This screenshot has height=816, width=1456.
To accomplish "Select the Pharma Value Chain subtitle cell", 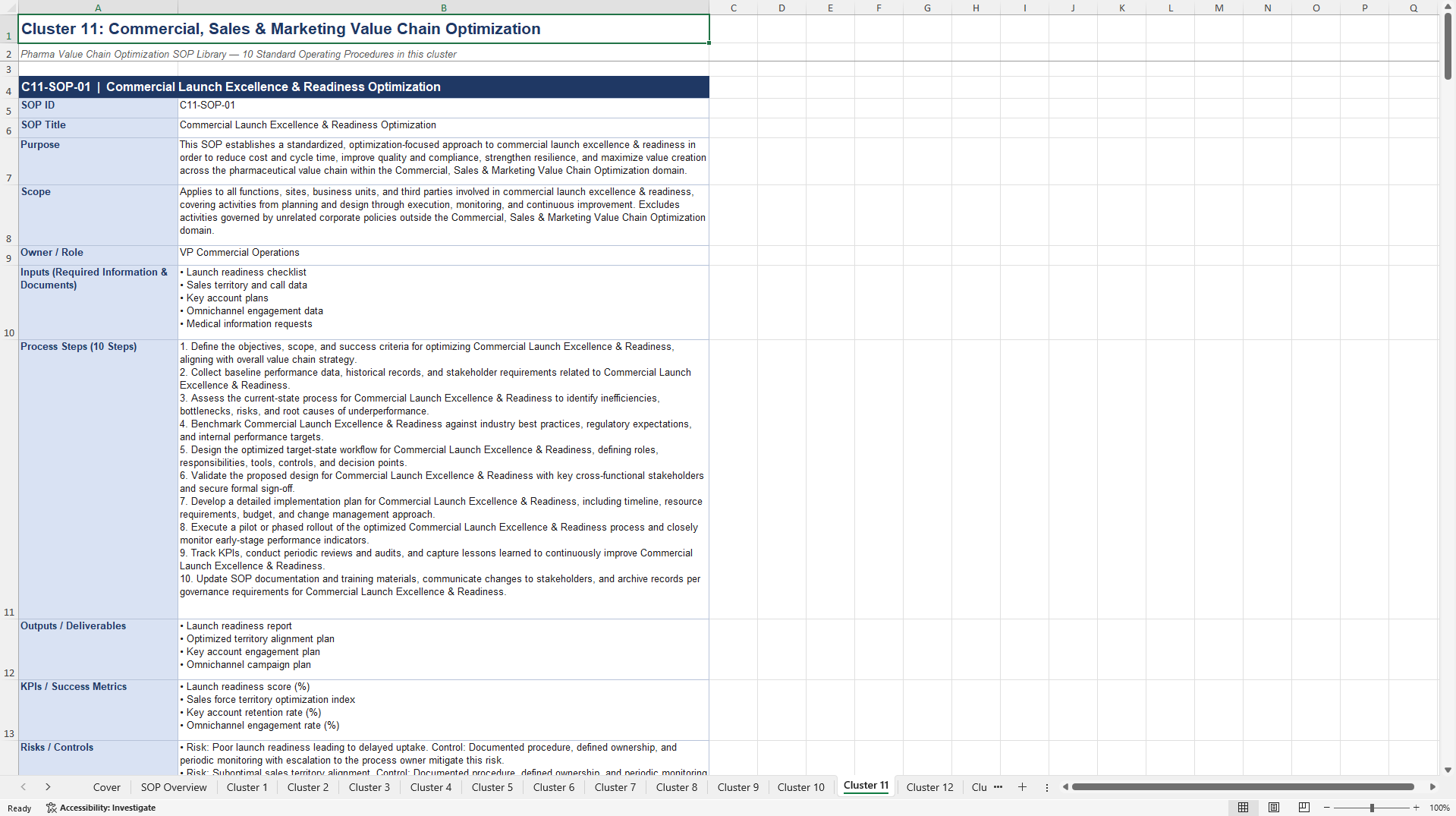I will point(364,54).
